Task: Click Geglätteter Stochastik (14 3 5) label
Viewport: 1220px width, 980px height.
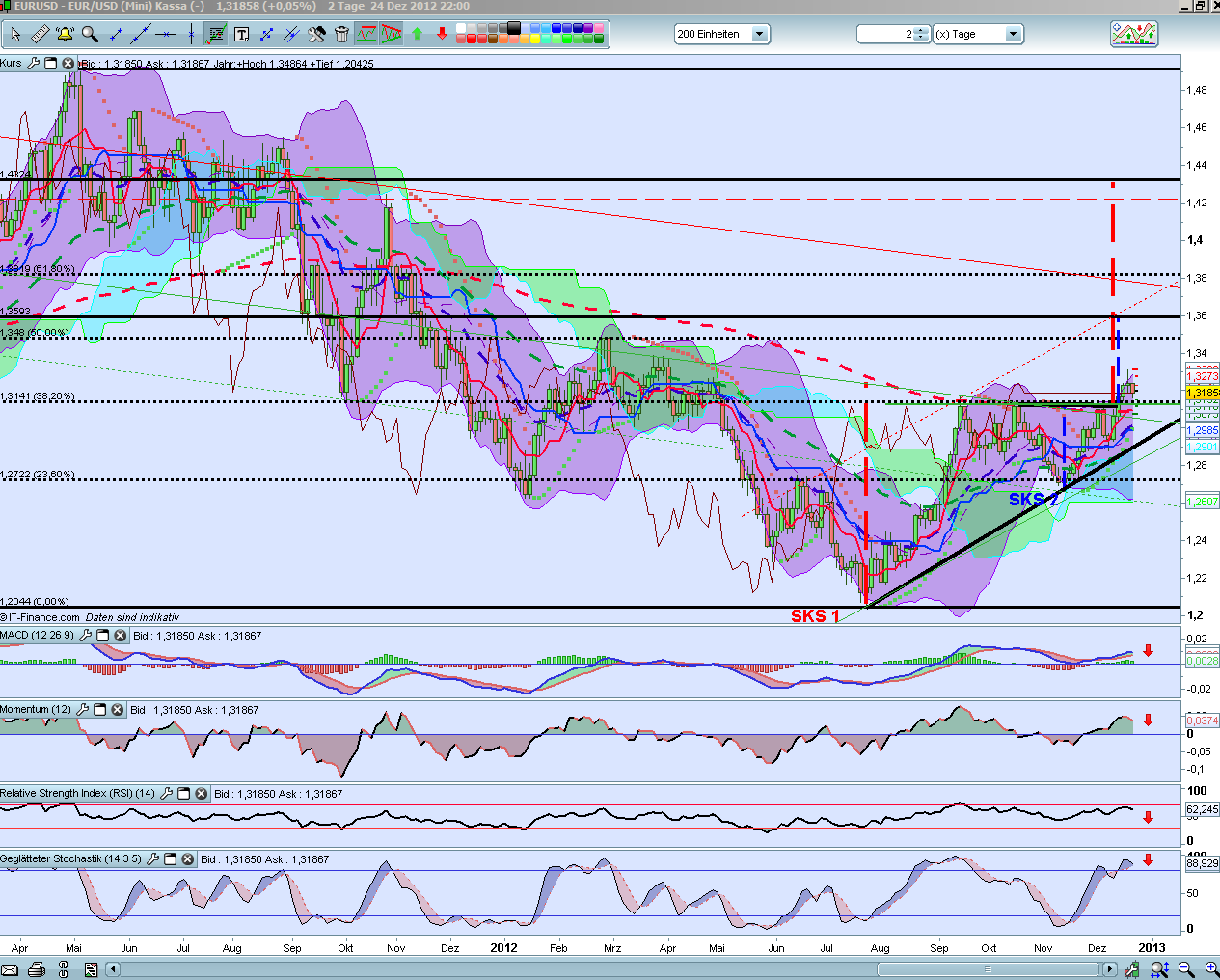Action: coord(70,858)
